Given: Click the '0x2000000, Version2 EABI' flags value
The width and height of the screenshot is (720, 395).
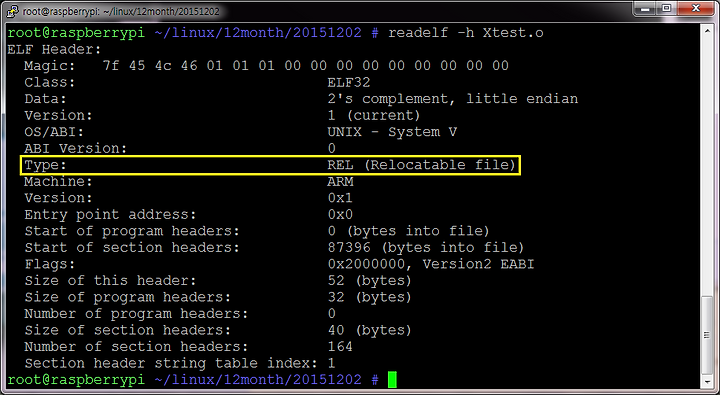Looking at the screenshot, I should coord(431,264).
